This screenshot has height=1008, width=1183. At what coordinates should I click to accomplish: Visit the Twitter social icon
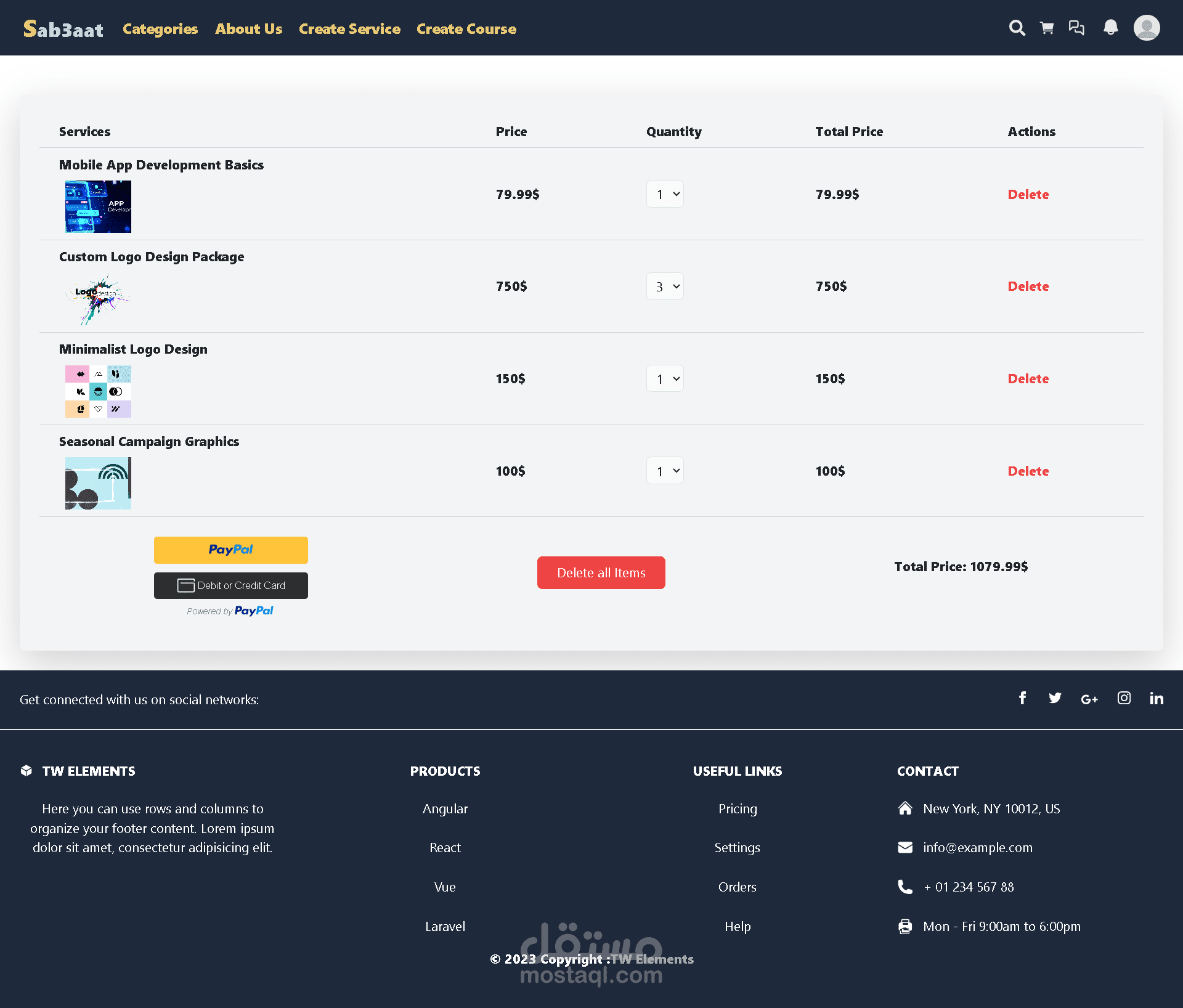[1055, 698]
